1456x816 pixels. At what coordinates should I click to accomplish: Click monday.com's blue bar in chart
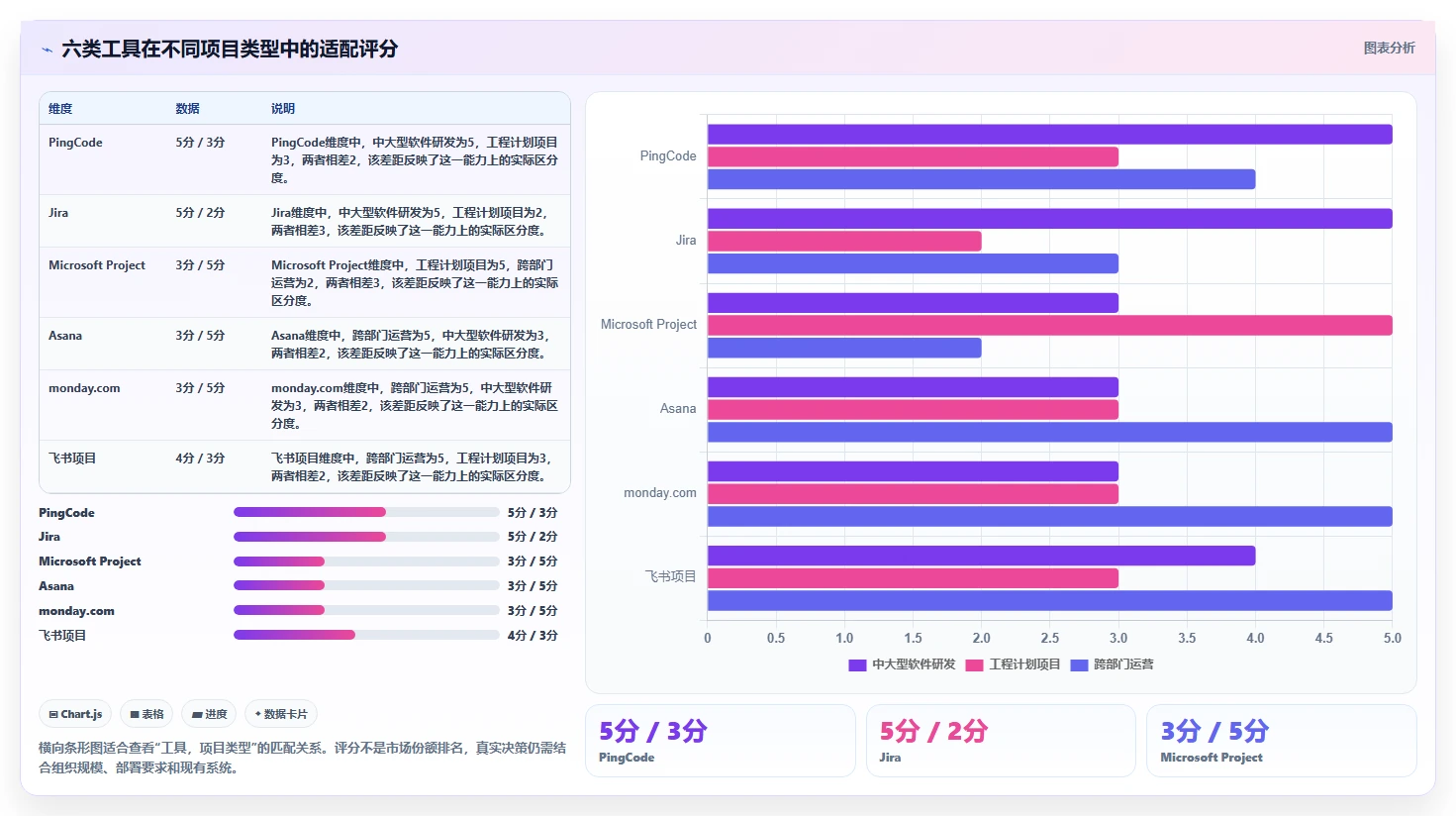(x=1050, y=517)
